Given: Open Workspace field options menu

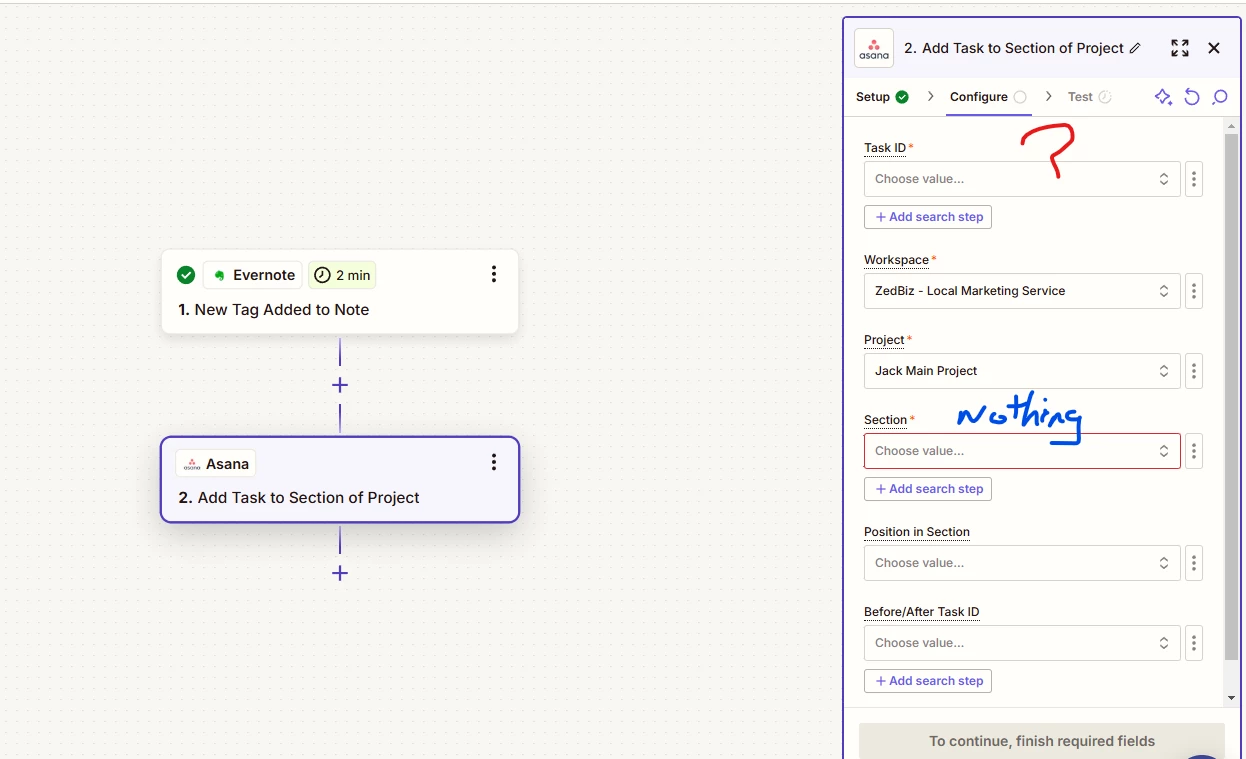Looking at the screenshot, I should (1194, 291).
